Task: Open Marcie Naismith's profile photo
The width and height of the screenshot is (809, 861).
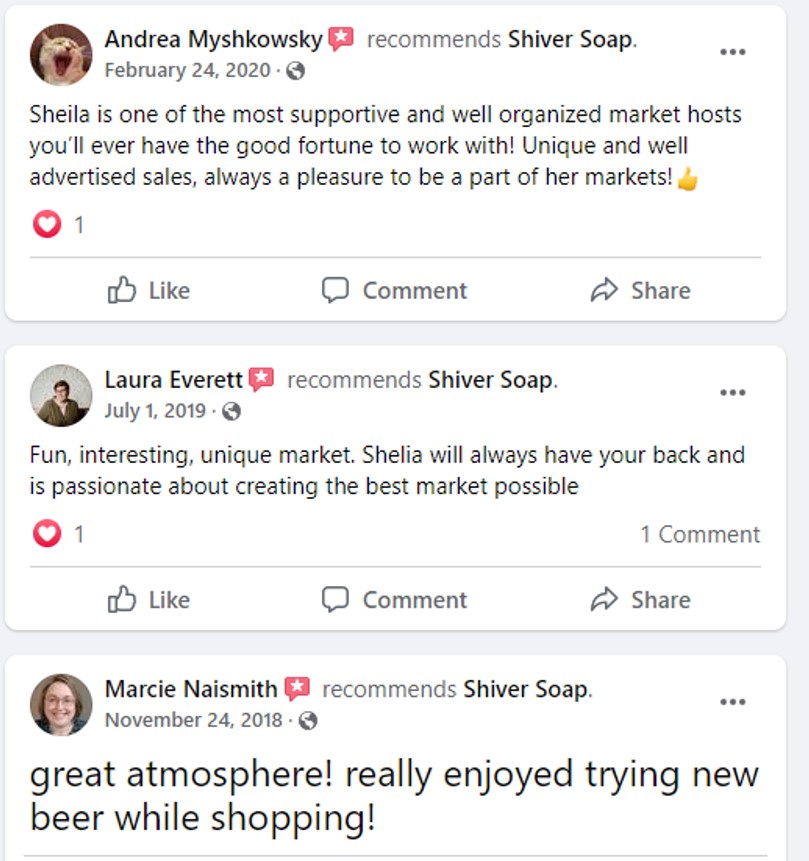Action: click(x=61, y=704)
